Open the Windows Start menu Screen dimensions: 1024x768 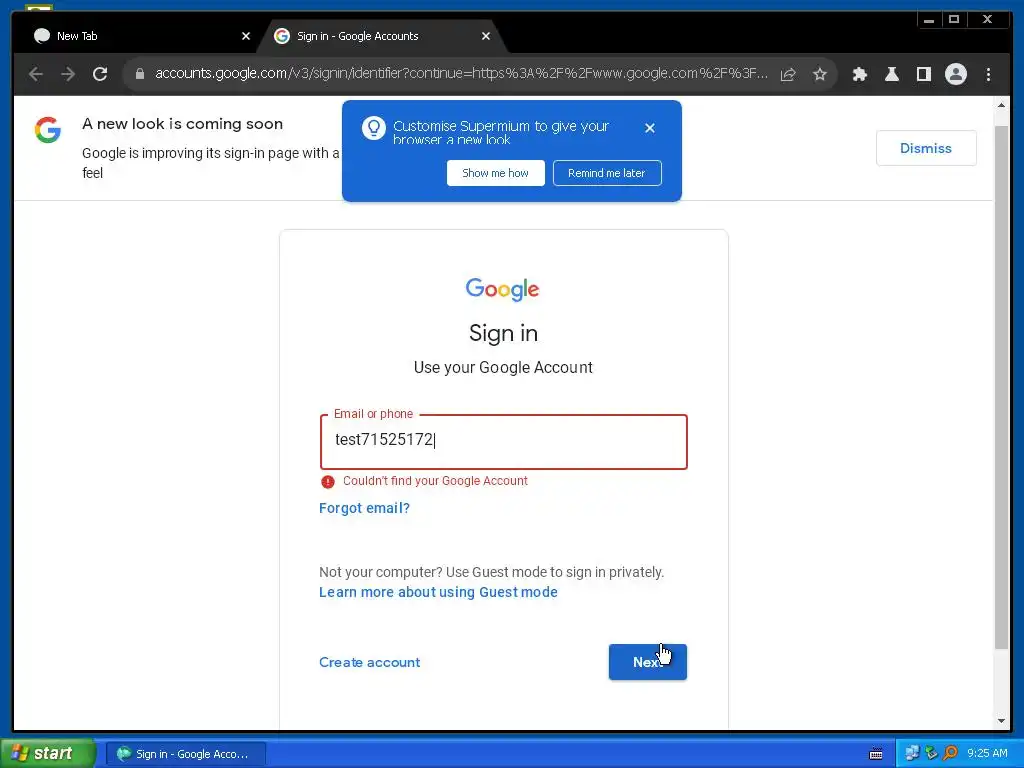pyautogui.click(x=47, y=754)
